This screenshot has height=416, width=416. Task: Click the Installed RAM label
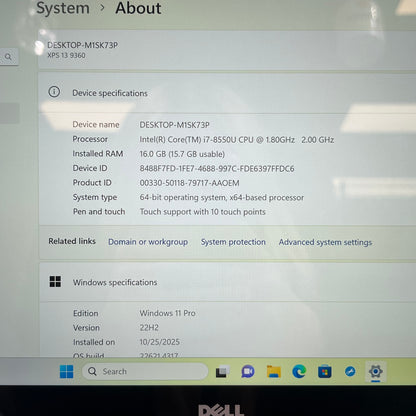[98, 154]
